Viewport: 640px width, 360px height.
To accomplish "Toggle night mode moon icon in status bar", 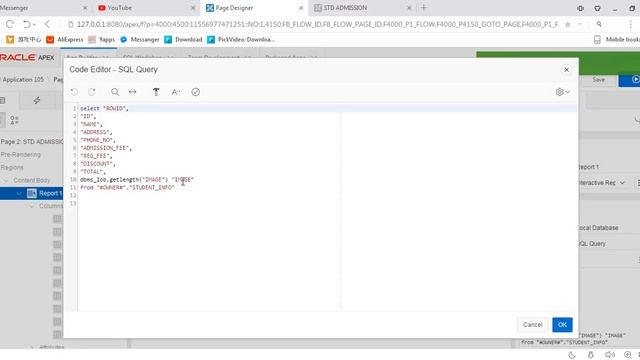I will [x=572, y=355].
